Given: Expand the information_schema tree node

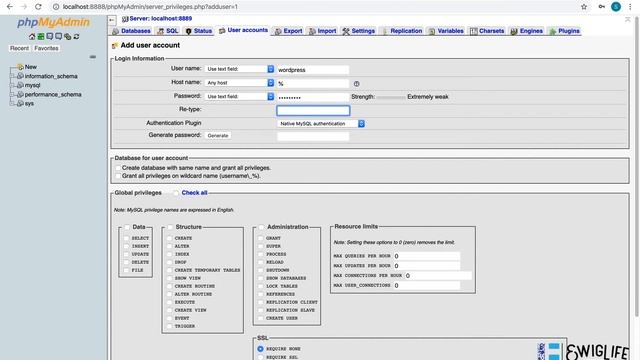Looking at the screenshot, I should (12, 76).
